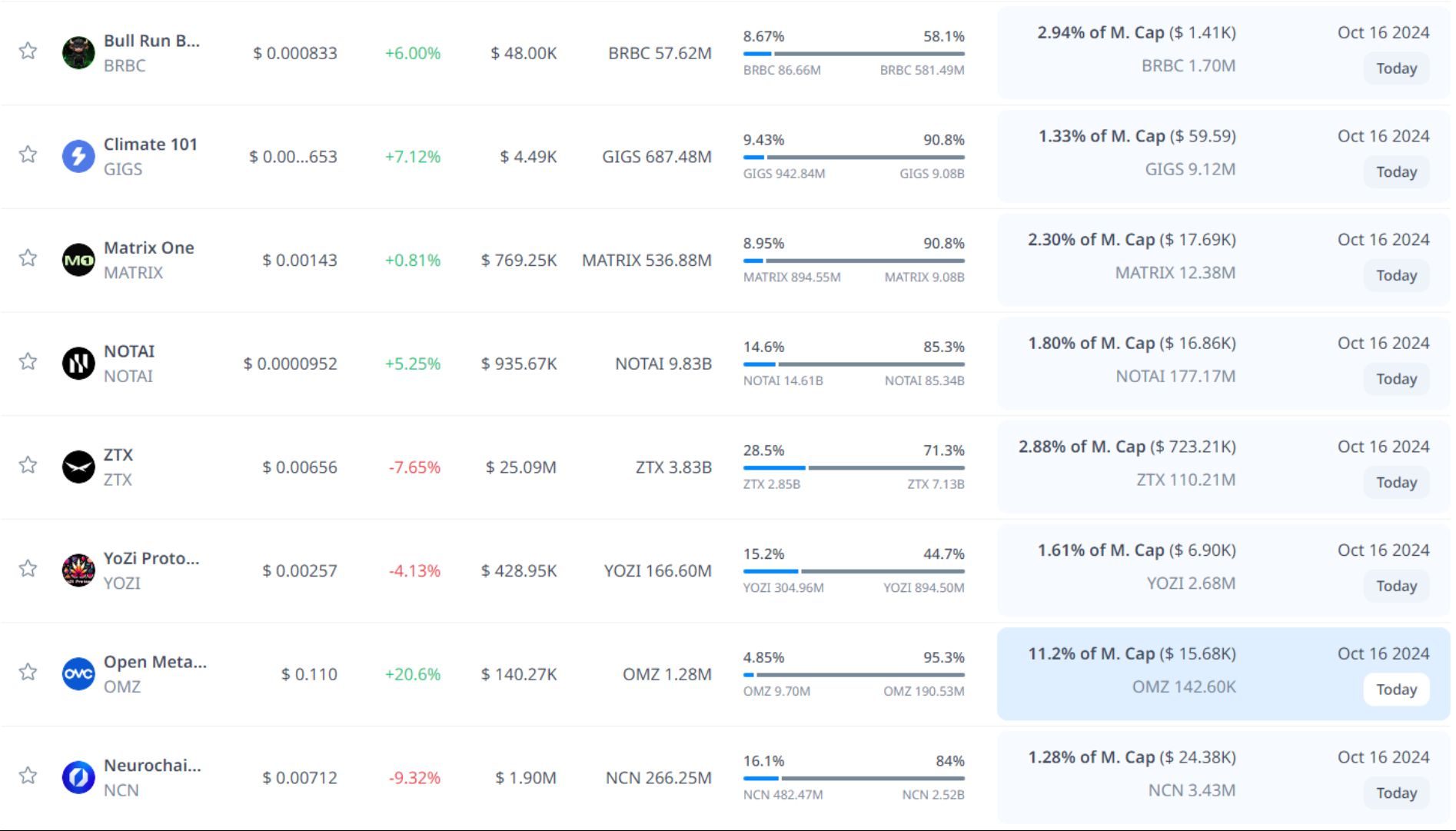This screenshot has width=1456, height=831.
Task: Select the NOTAI coin logo icon
Action: click(x=78, y=364)
